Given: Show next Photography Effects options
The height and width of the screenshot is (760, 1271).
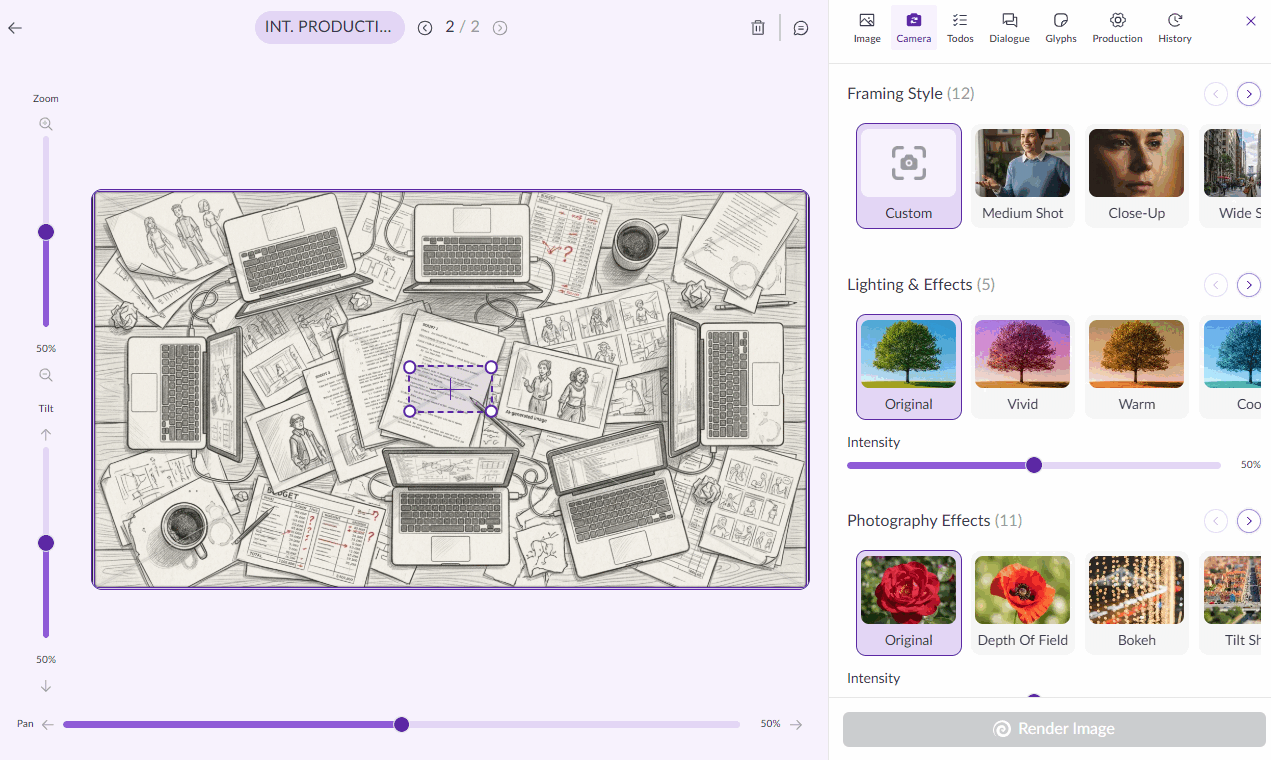Looking at the screenshot, I should (1249, 521).
